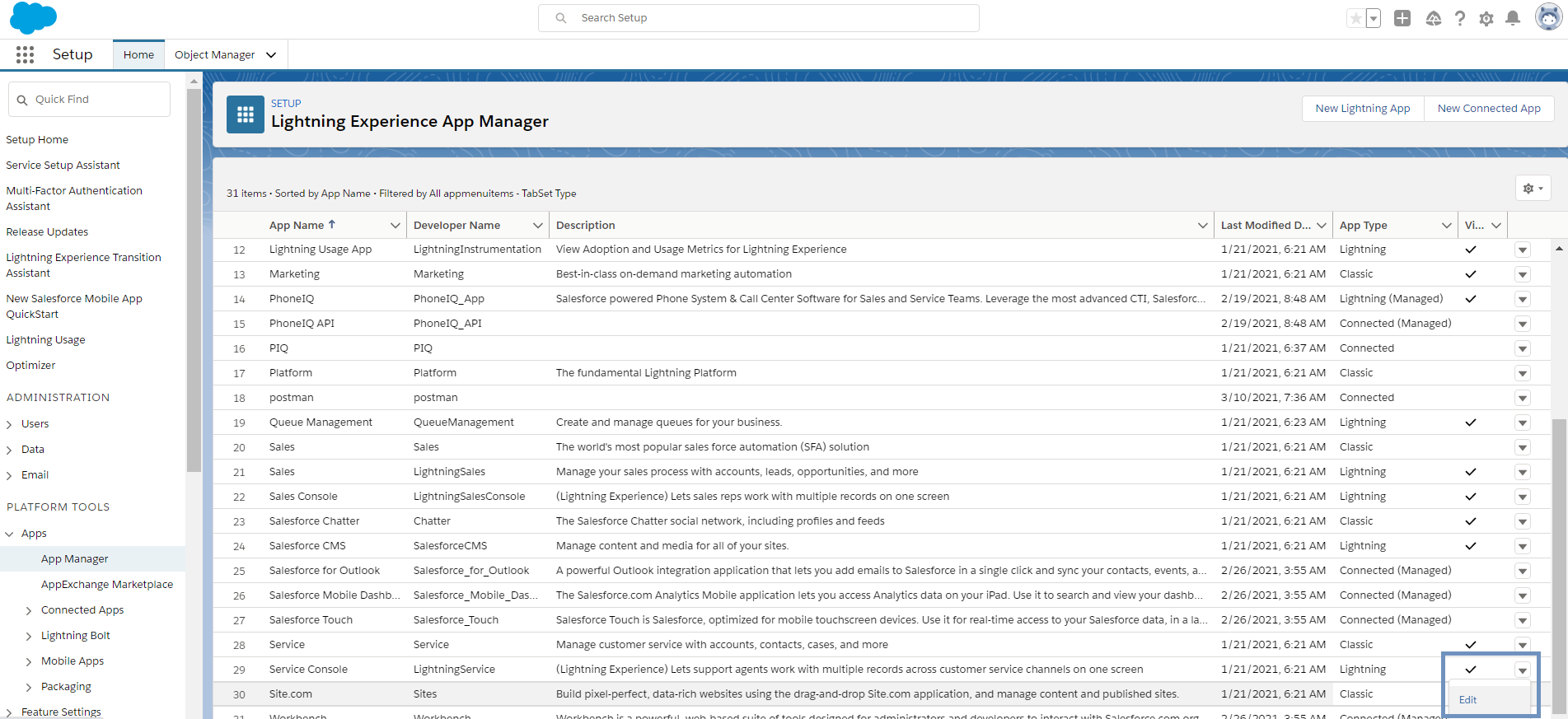The image size is (1568, 719).
Task: Click the Search Setup field
Action: pos(759,18)
